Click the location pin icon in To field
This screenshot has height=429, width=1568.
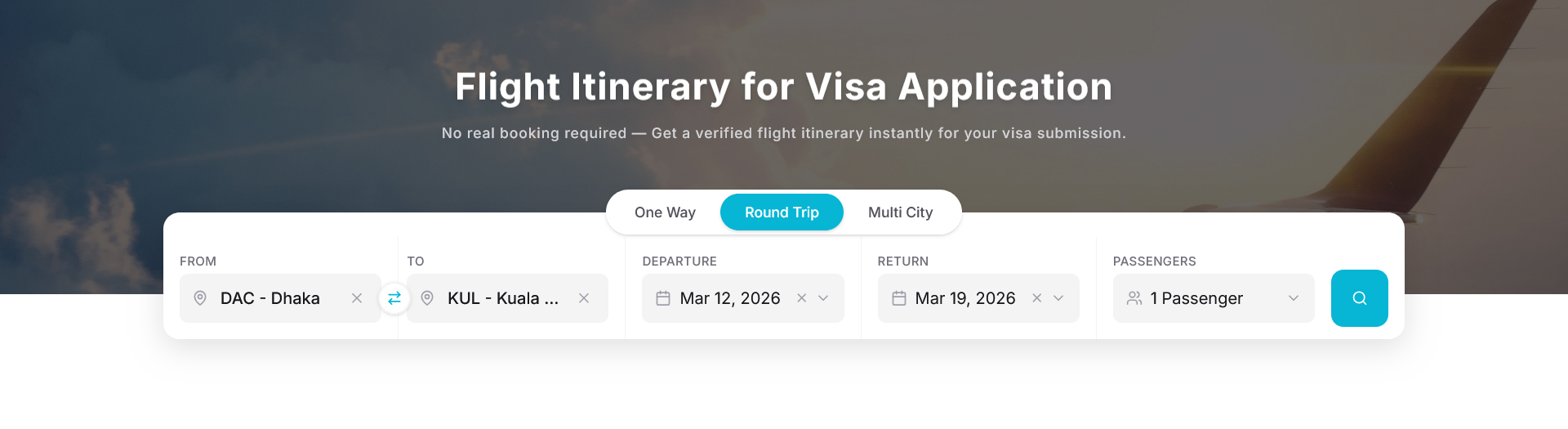(x=427, y=298)
